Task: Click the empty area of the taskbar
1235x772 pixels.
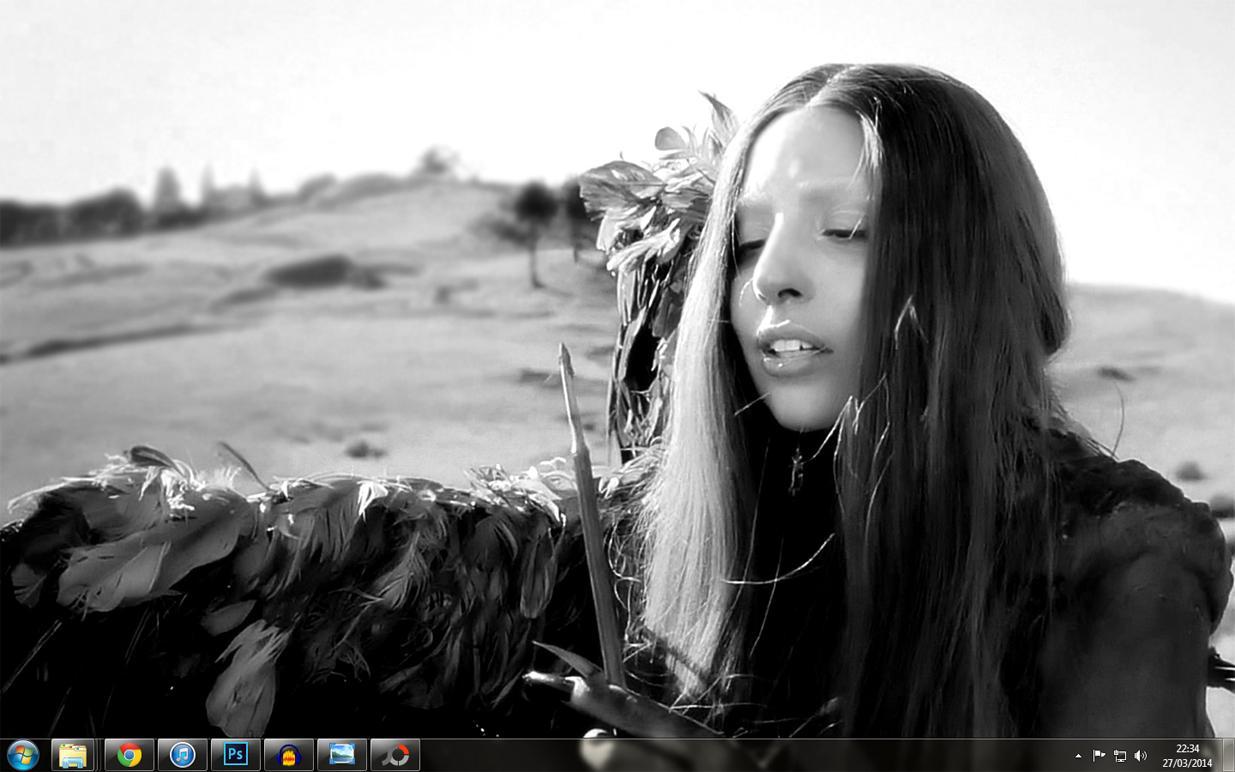Action: 750,756
